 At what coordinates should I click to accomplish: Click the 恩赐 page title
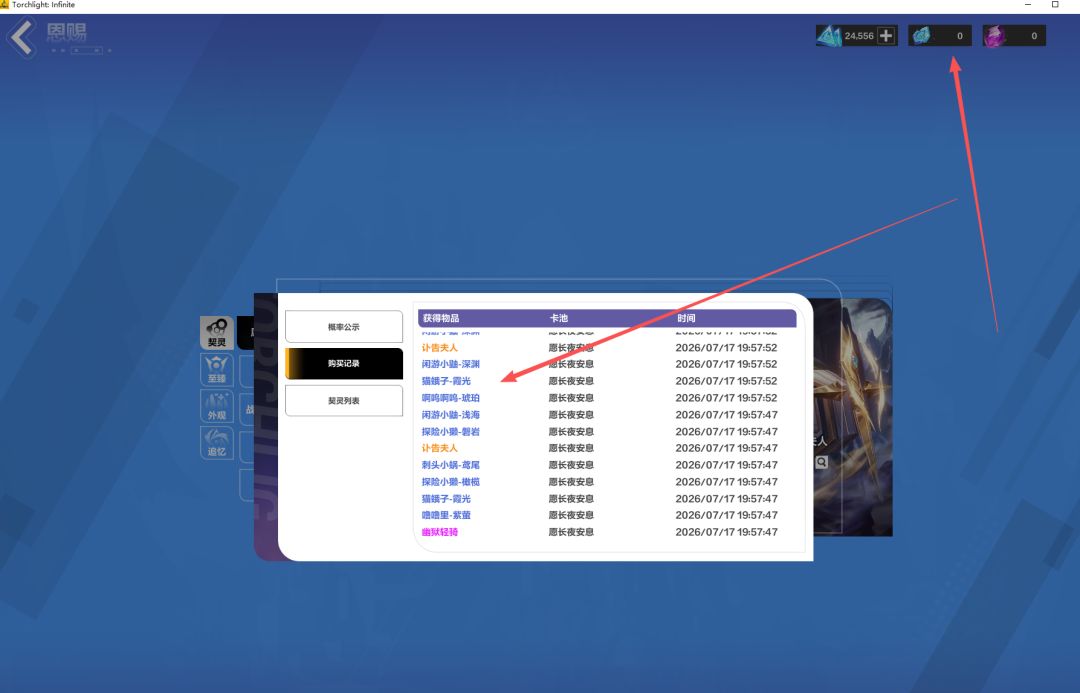67,32
